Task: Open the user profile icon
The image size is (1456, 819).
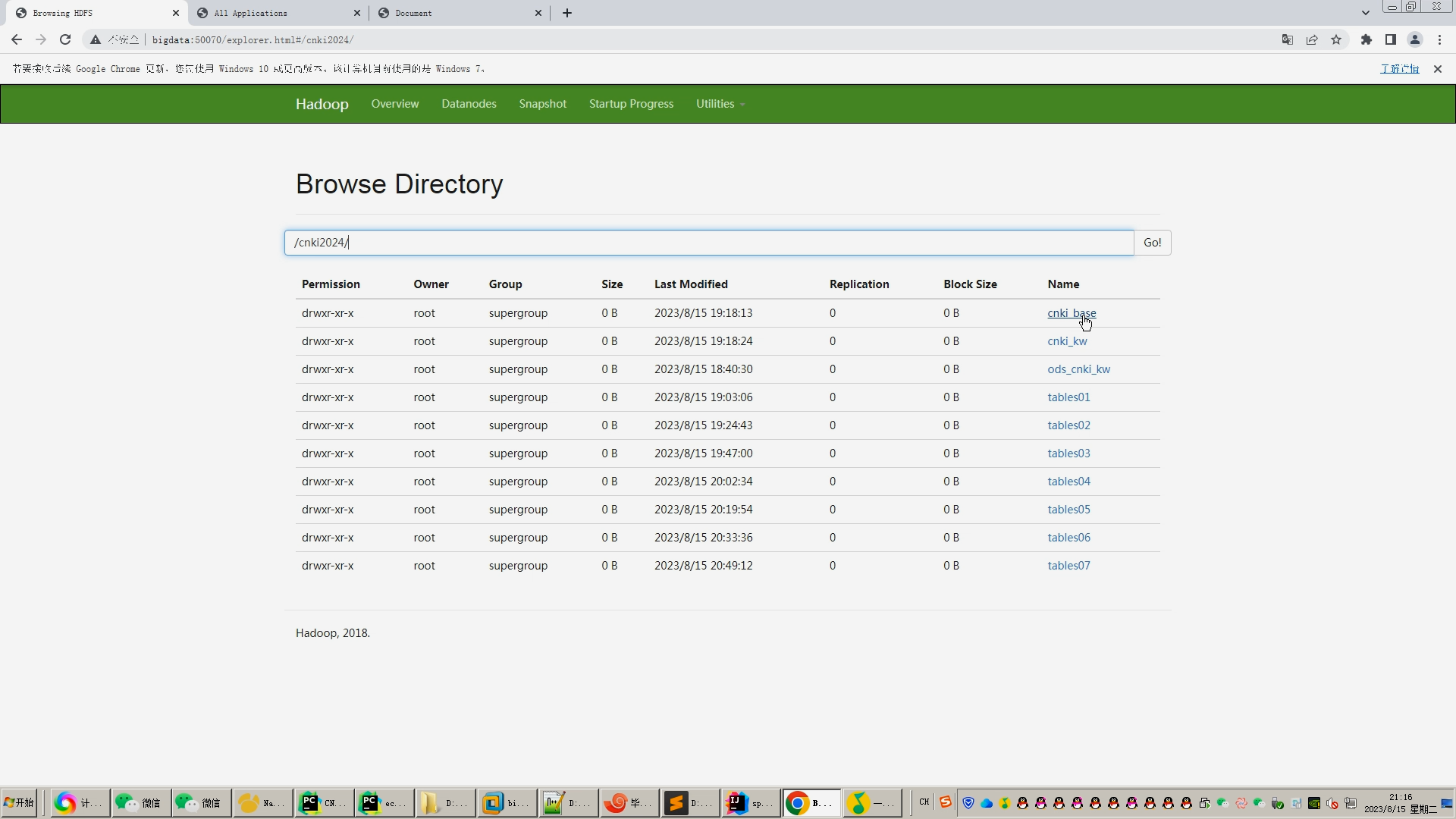Action: (1415, 39)
